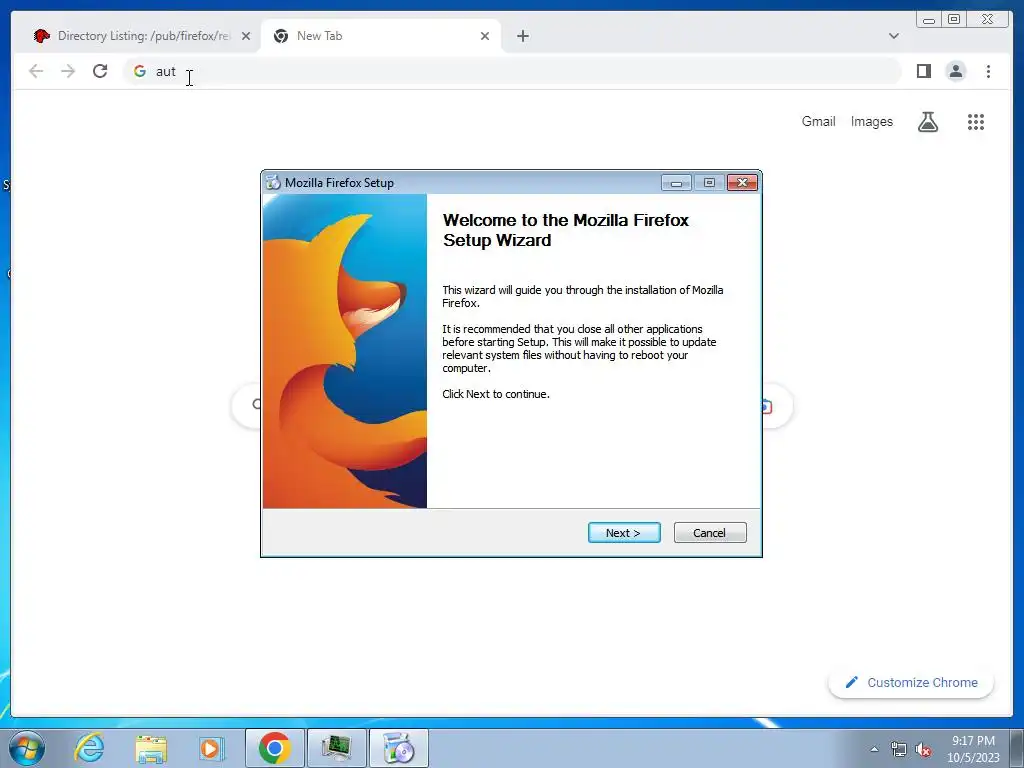Click the Chrome address bar
The width and height of the screenshot is (1024, 768).
[x=513, y=71]
